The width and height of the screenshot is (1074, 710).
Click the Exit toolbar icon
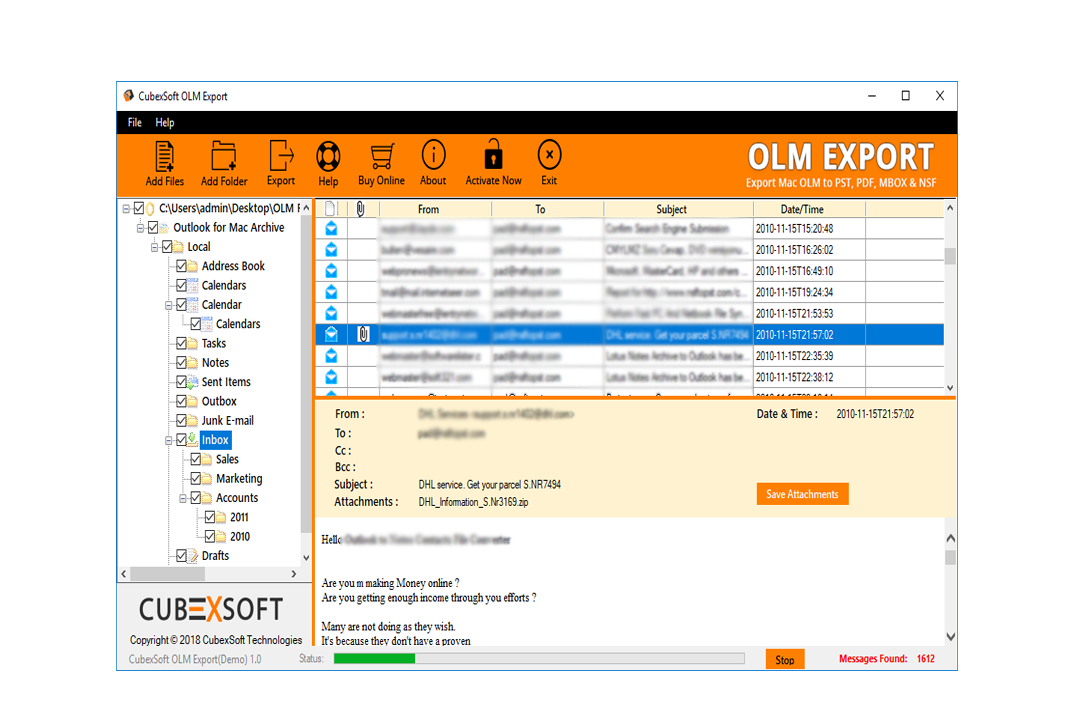point(549,155)
